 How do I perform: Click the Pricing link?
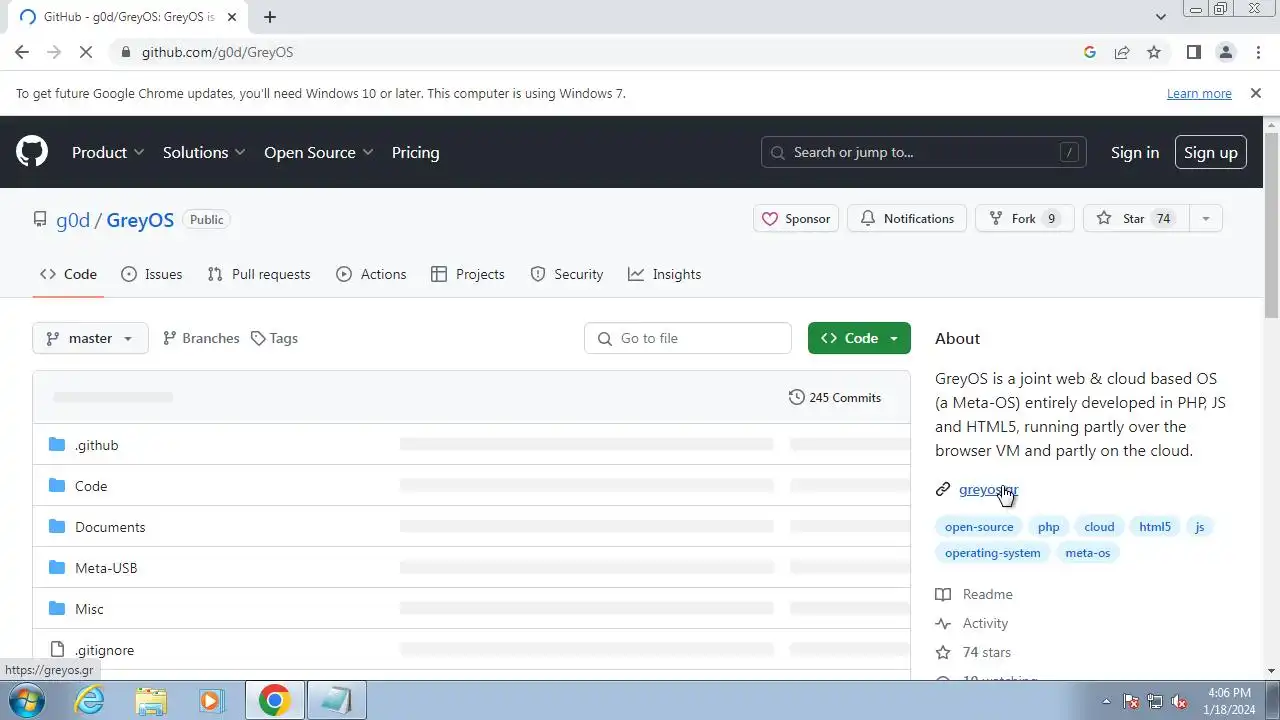click(415, 152)
